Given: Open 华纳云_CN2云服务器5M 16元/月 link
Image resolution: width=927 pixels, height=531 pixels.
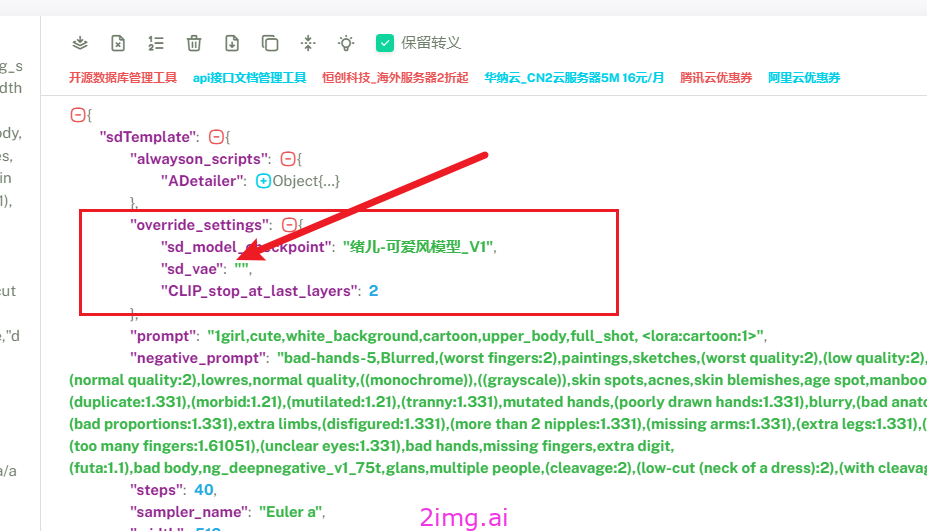Looking at the screenshot, I should click(574, 77).
